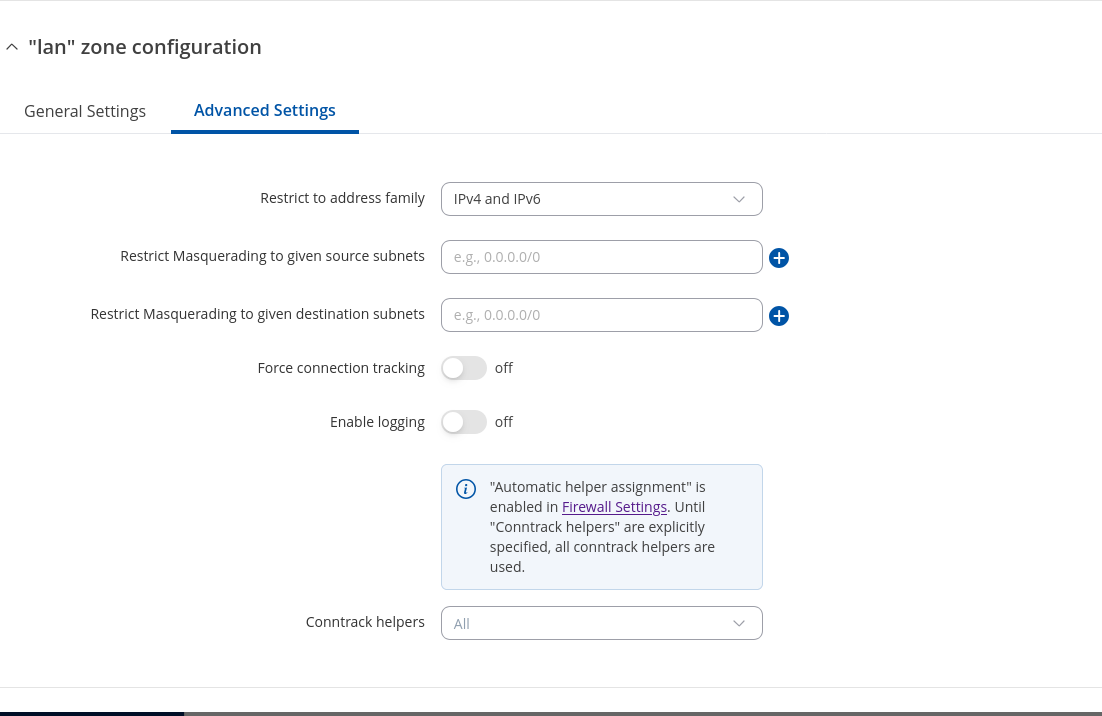The image size is (1102, 716).
Task: Click the "lan" zone configuration heading
Action: tap(145, 47)
